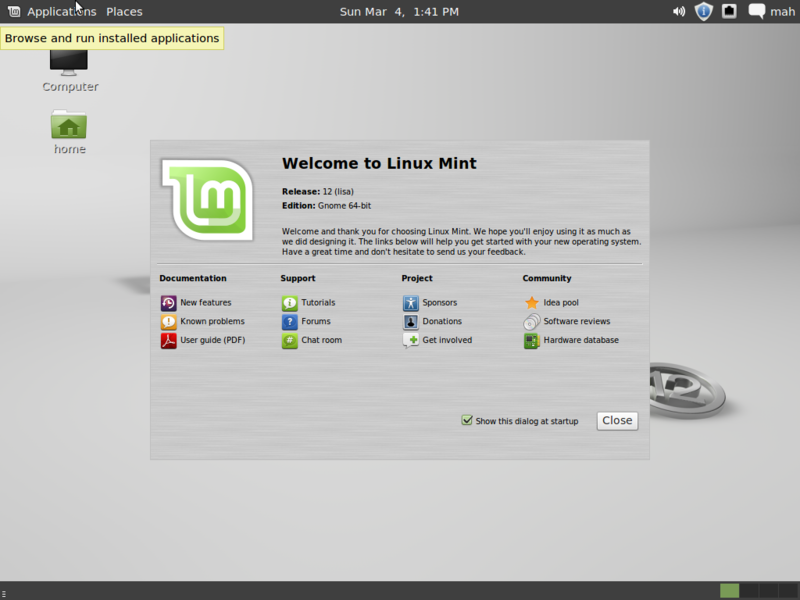Click the Tutorials info icon
Screen dimensions: 800x600
pyautogui.click(x=289, y=303)
